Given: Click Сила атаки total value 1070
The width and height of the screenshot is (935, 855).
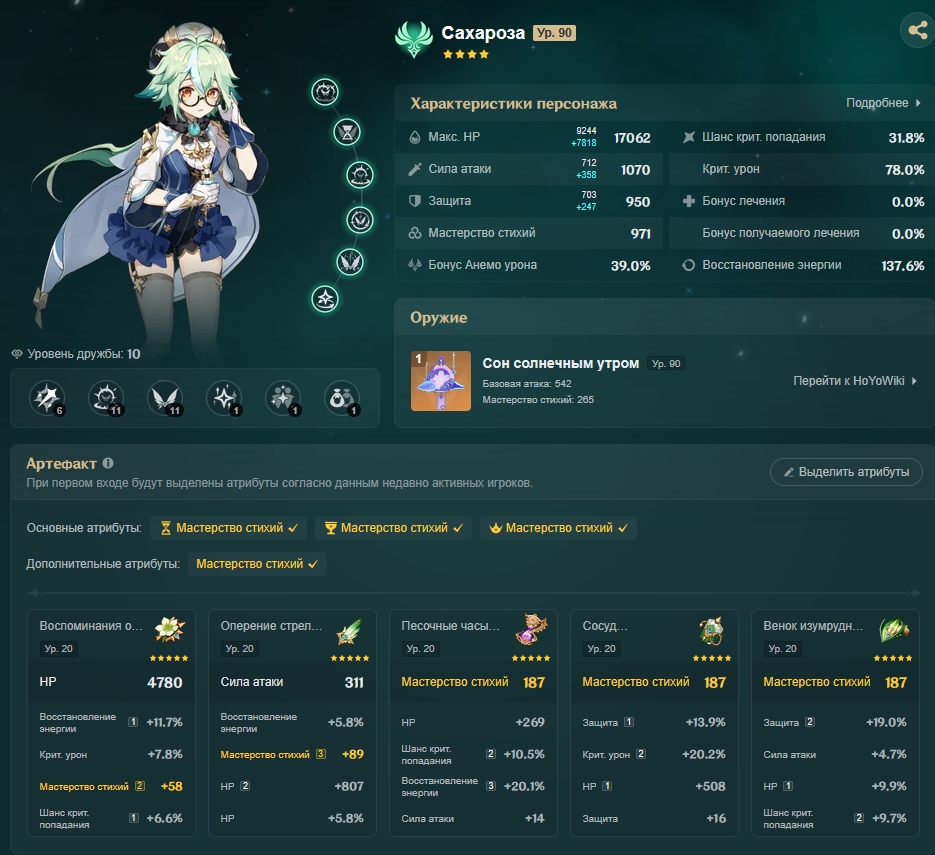Looking at the screenshot, I should (635, 171).
